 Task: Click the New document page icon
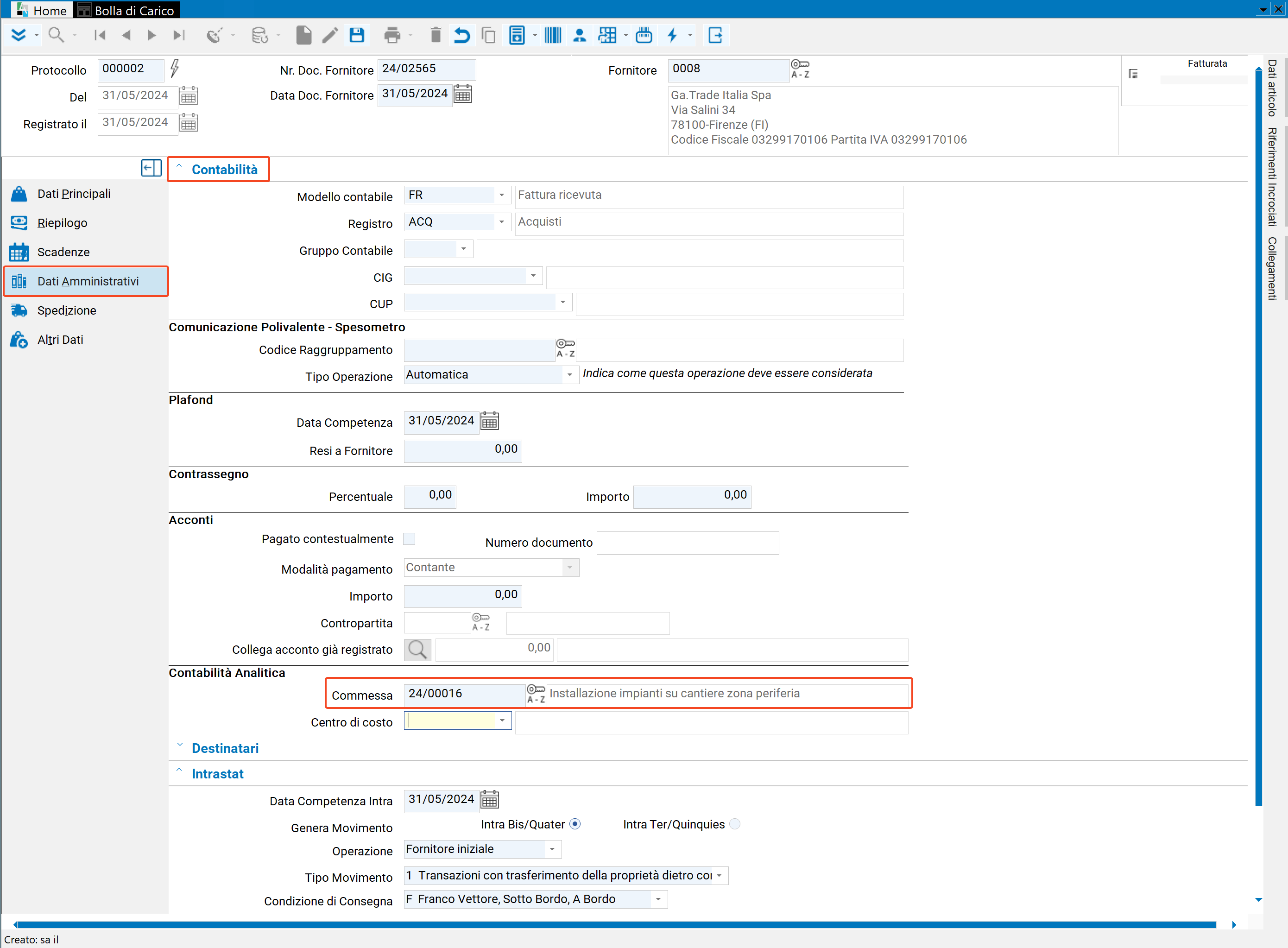point(303,36)
